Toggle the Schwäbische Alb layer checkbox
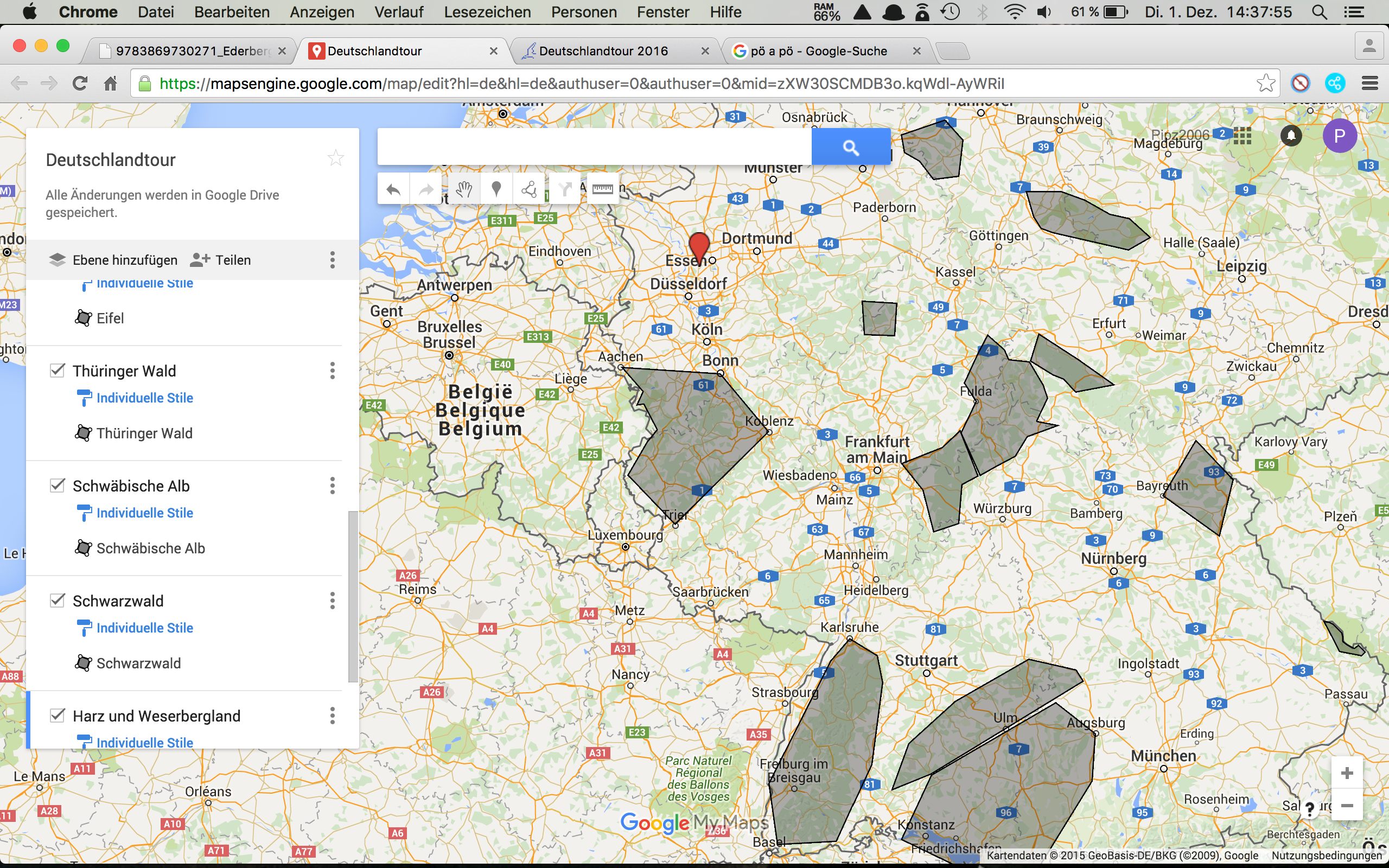Screen dimensions: 1389x868 58,485
